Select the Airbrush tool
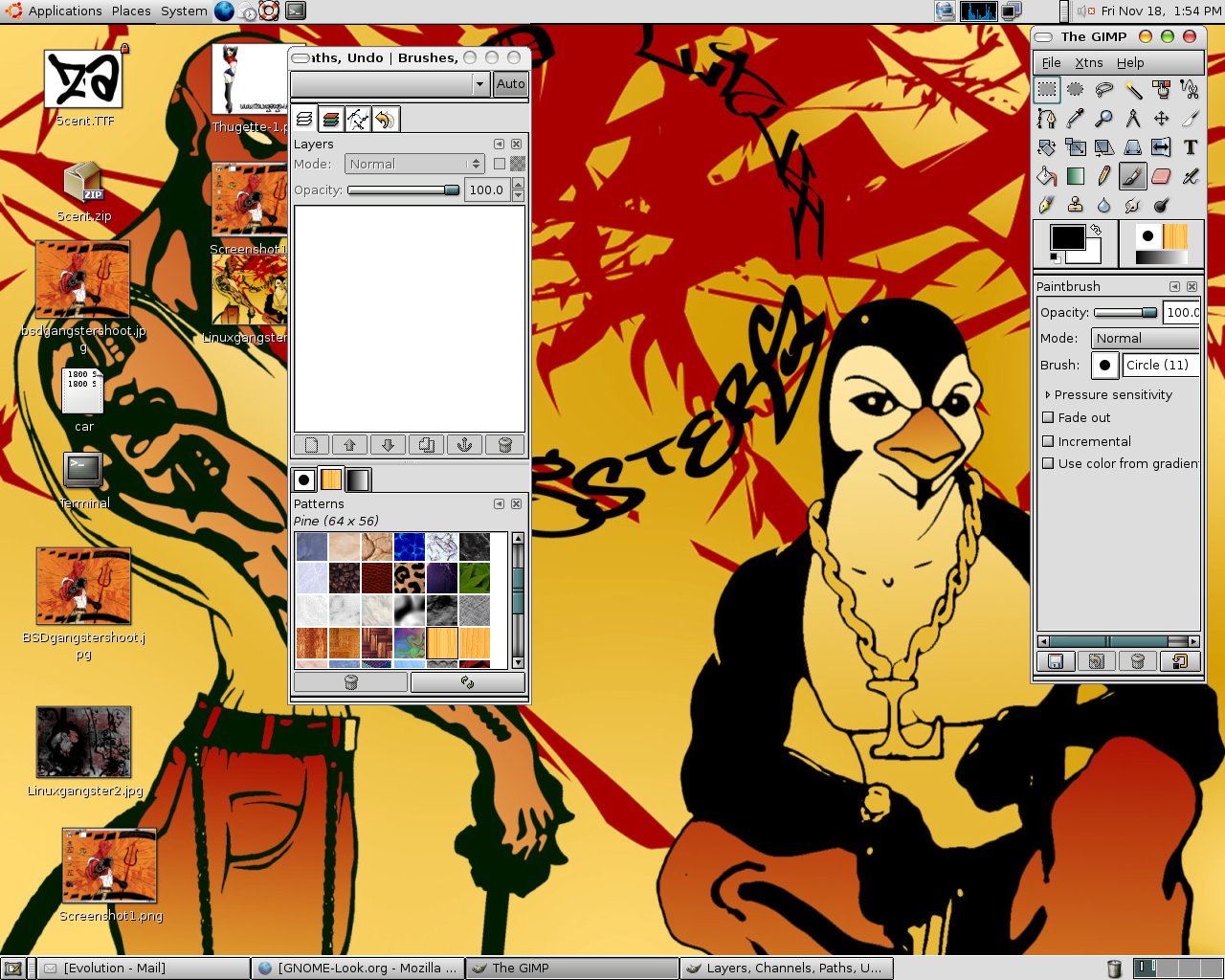Screen dimensions: 1225x980 coord(1191,176)
